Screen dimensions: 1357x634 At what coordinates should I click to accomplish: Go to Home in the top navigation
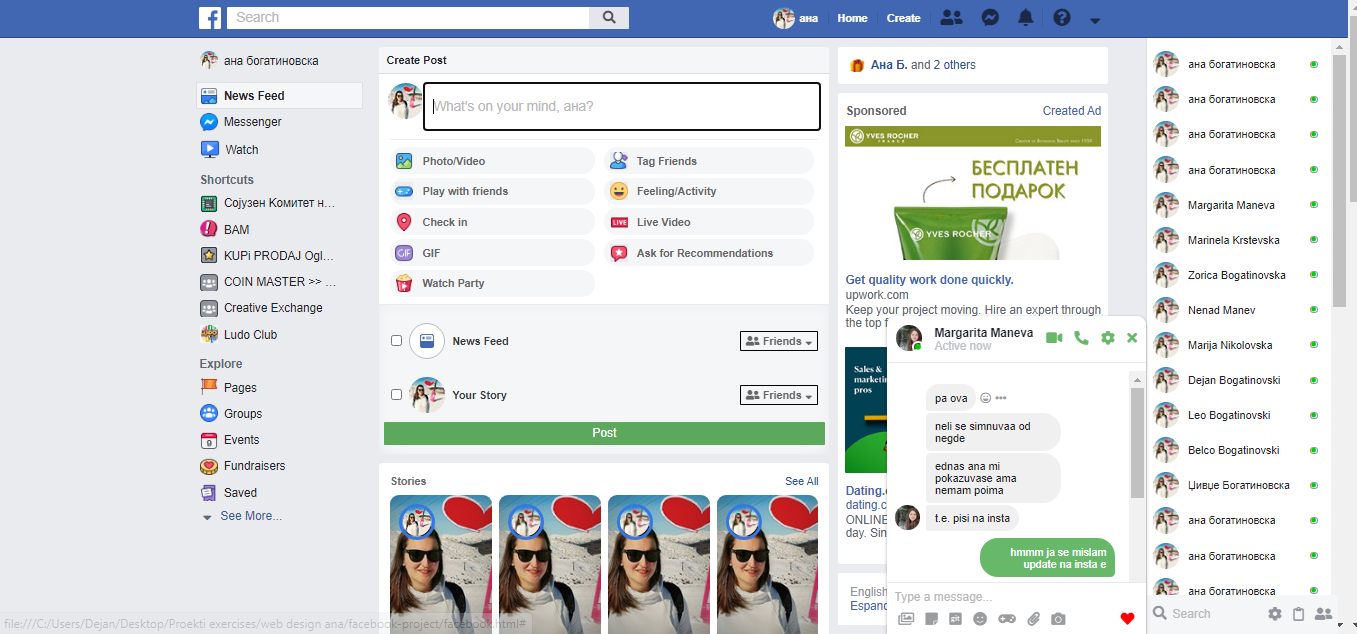click(x=852, y=18)
